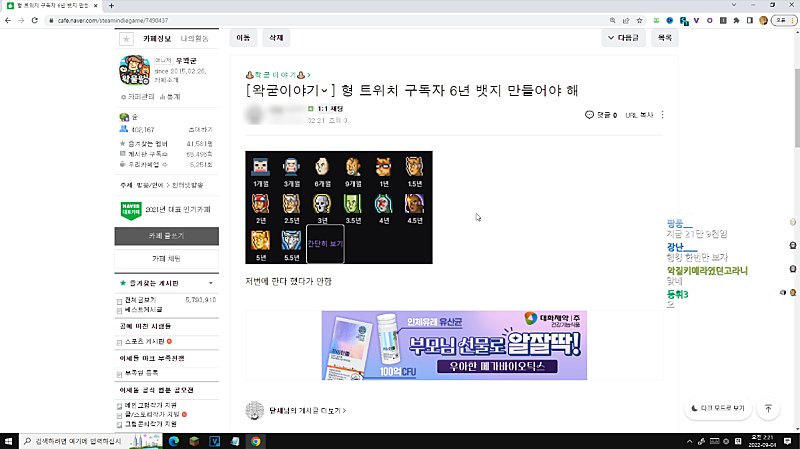Toggle the cafe favorite star box
This screenshot has height=449, width=800.
[126, 39]
